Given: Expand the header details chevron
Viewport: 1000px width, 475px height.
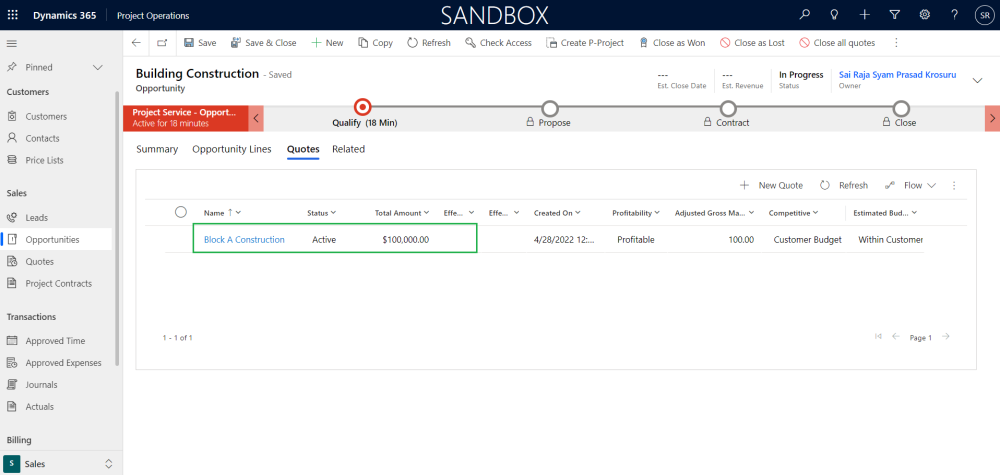Looking at the screenshot, I should (977, 80).
